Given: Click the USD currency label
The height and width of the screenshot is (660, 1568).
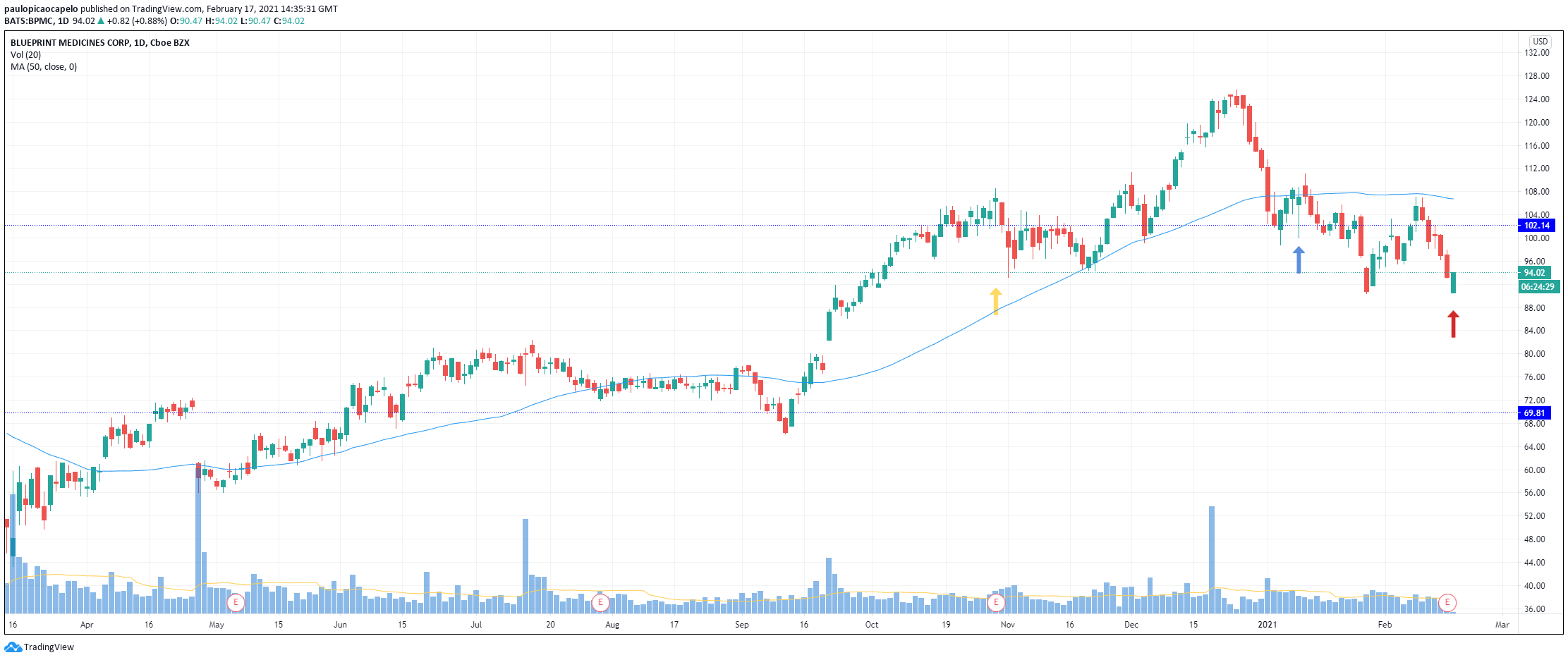Looking at the screenshot, I should coord(1540,42).
